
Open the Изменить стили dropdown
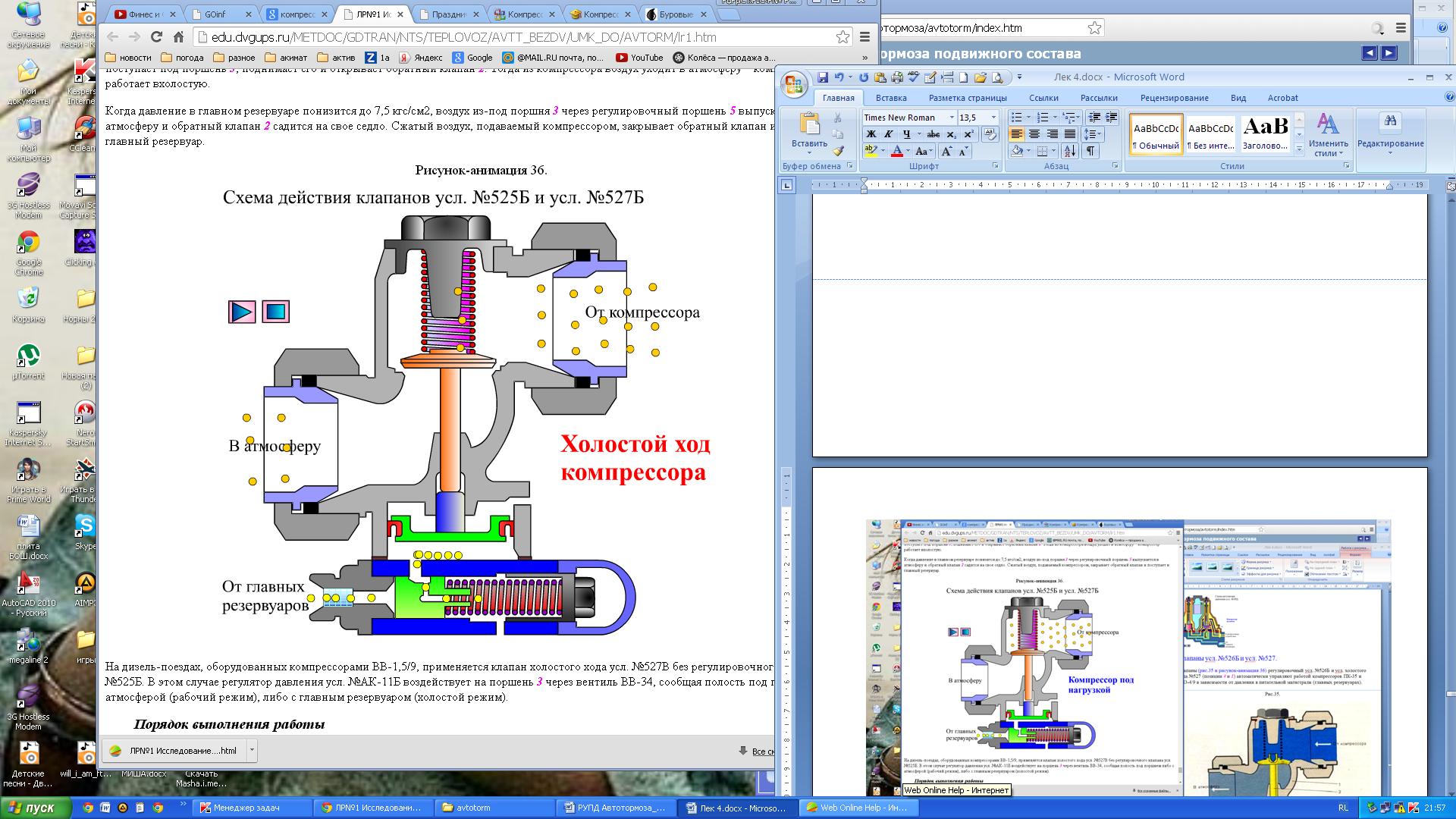point(1328,135)
